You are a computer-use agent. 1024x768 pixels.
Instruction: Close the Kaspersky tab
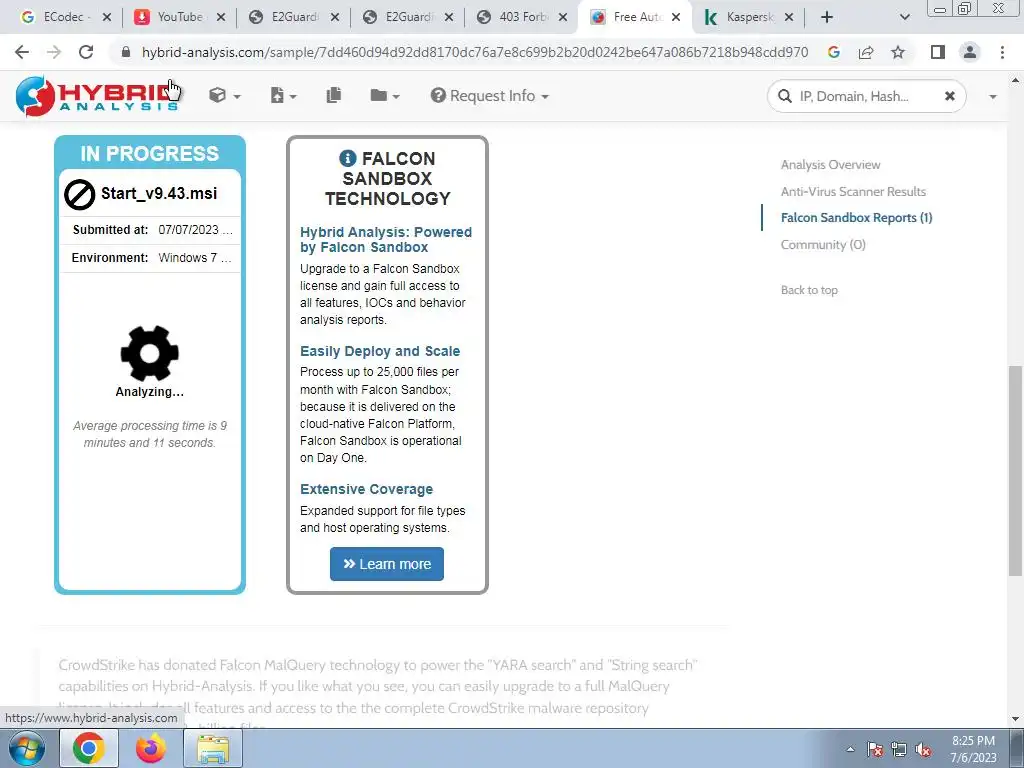click(x=789, y=18)
